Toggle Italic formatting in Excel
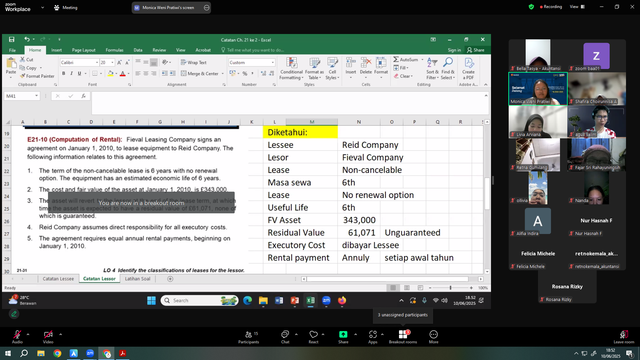The width and height of the screenshot is (640, 360). [x=71, y=73]
